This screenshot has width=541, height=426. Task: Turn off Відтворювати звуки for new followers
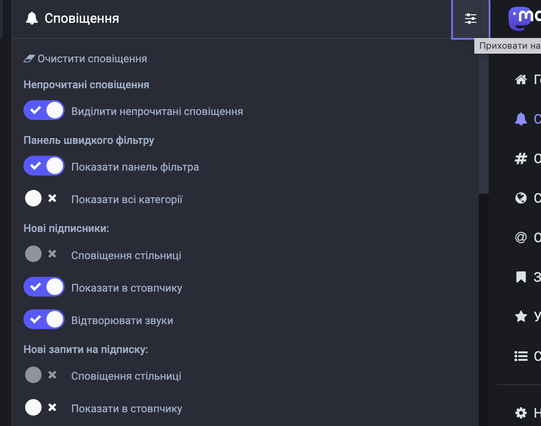click(x=44, y=319)
